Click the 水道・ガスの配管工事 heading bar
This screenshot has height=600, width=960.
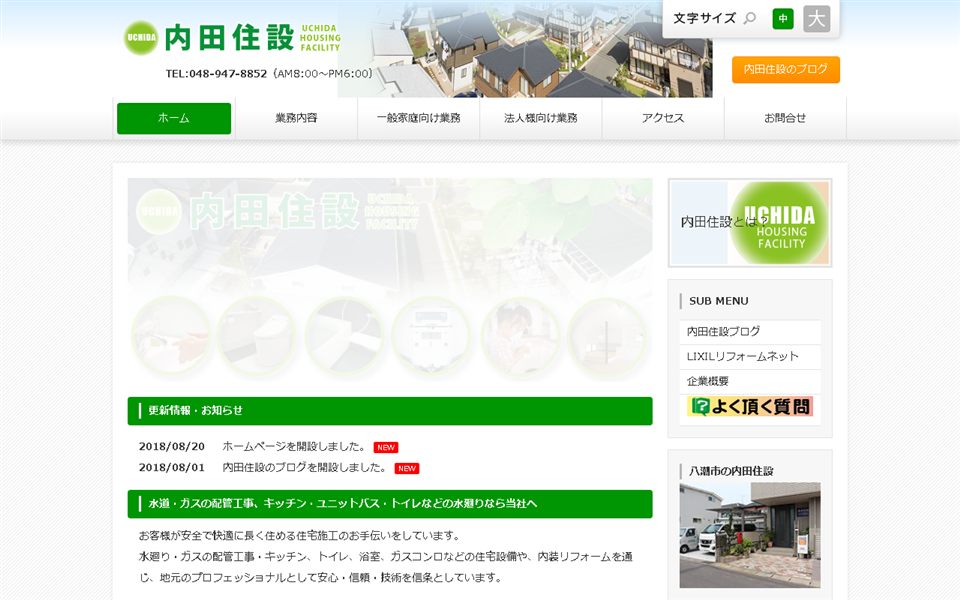(x=390, y=504)
